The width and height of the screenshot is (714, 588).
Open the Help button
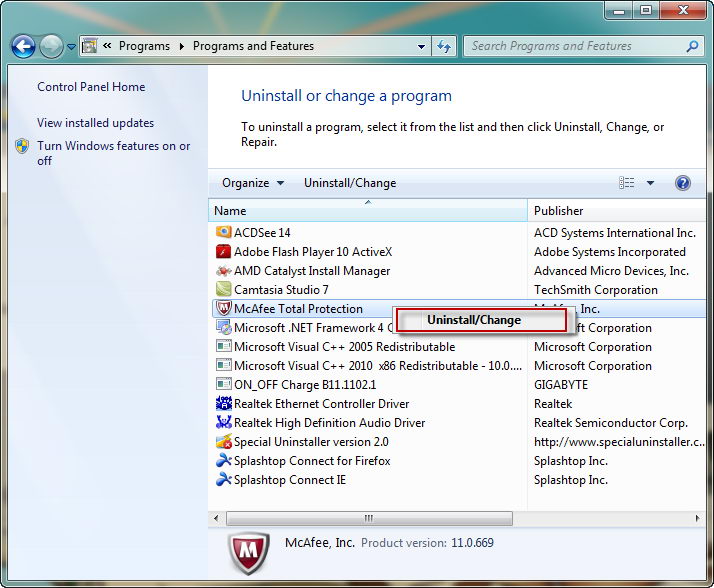[x=683, y=183]
